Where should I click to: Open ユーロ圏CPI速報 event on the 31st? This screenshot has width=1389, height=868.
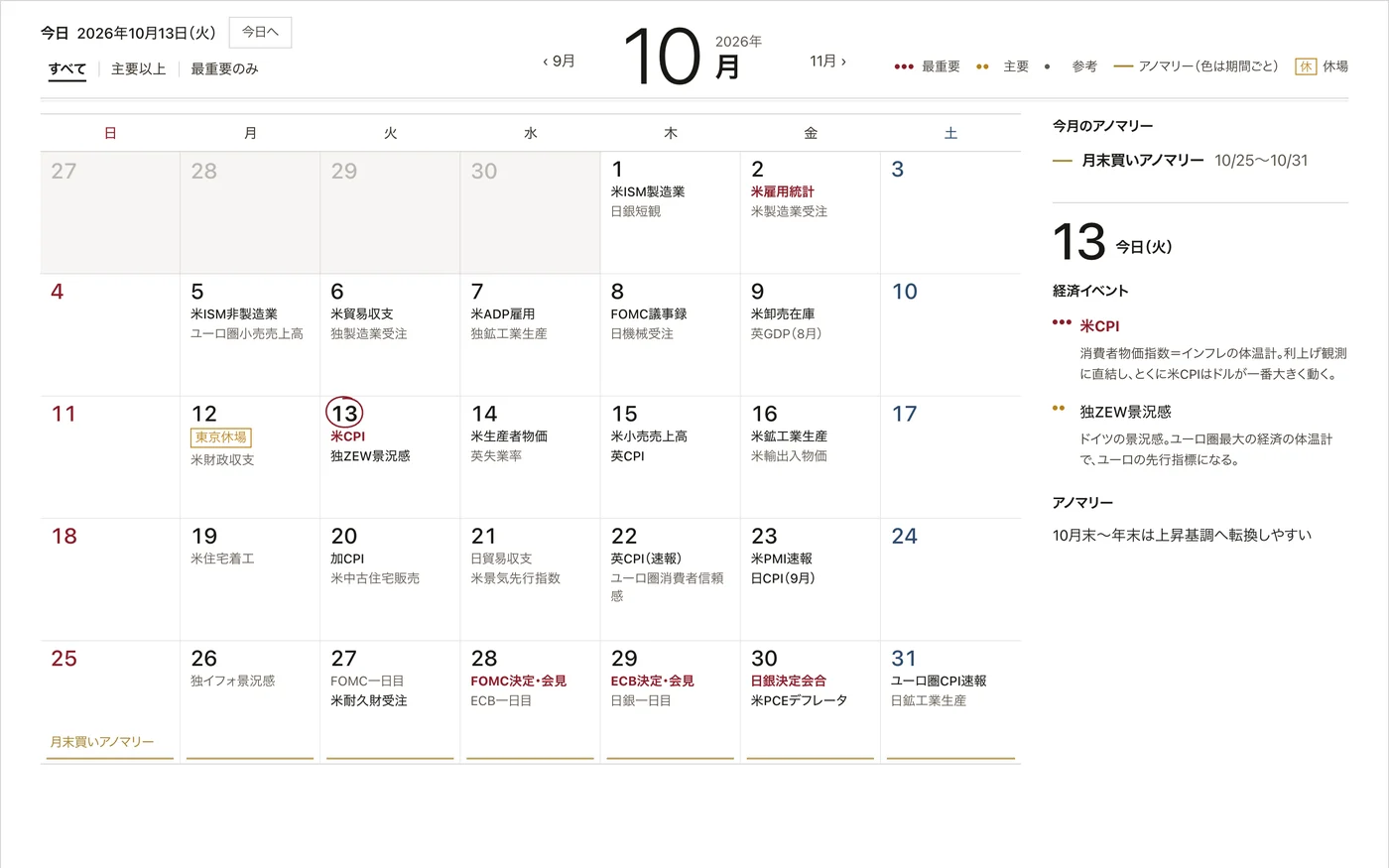click(939, 681)
